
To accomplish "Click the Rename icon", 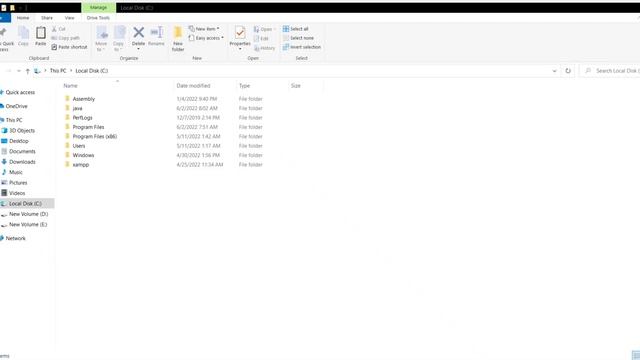I will [x=156, y=32].
